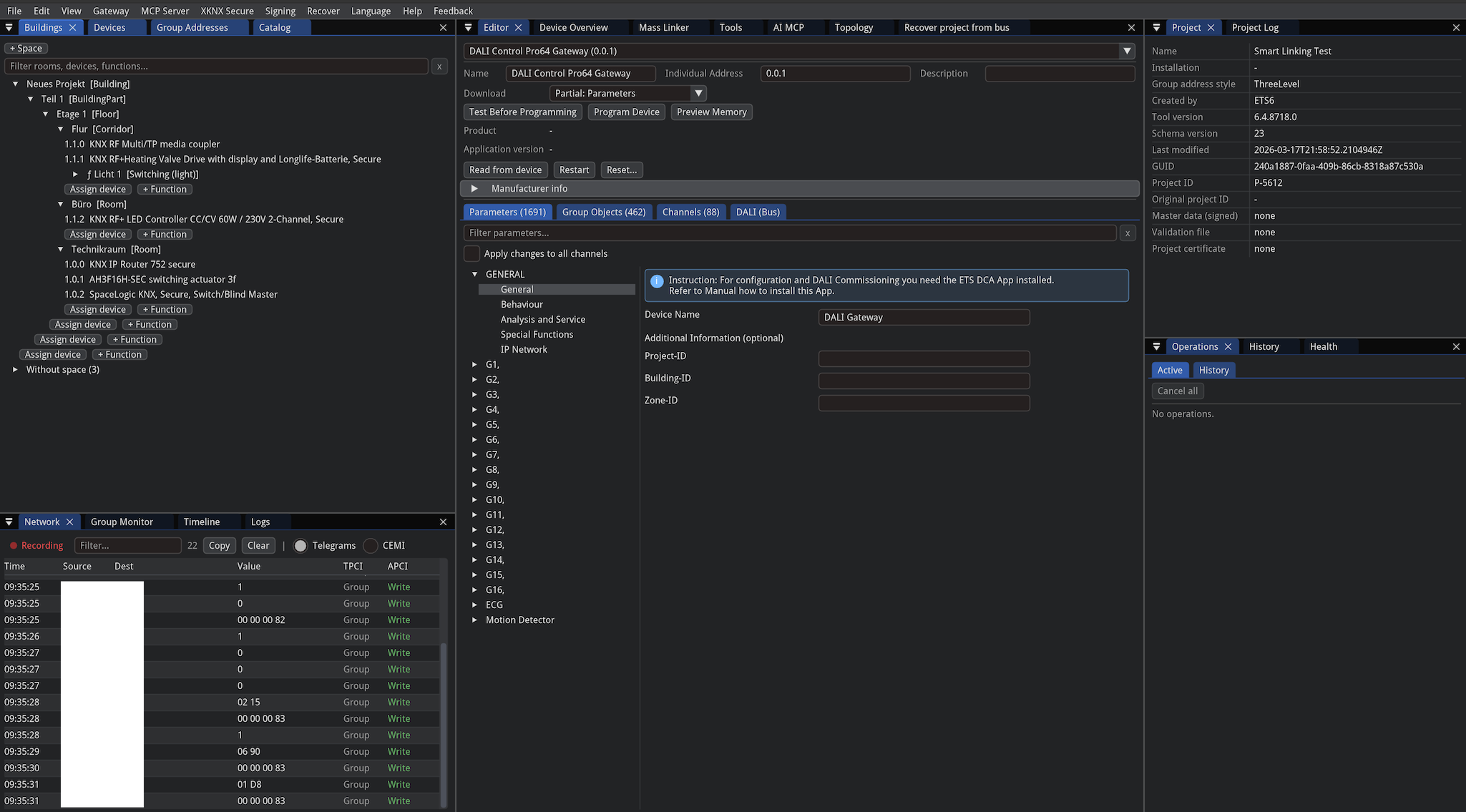Screen dimensions: 1466x812
Task: Switch to the Topology tab
Action: (854, 27)
